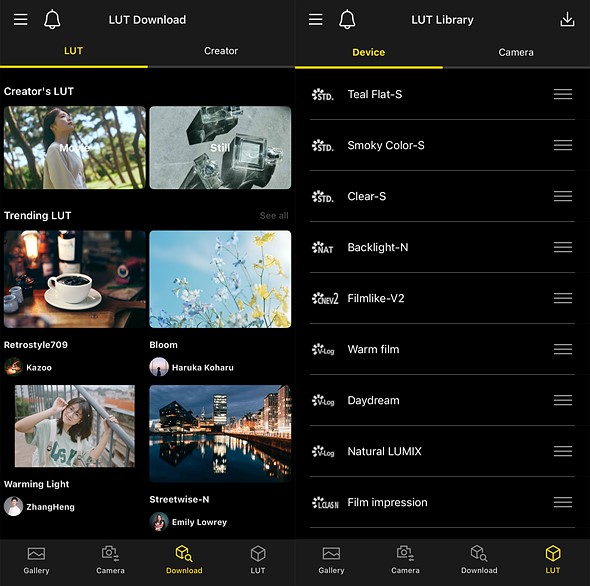Tap reorder handle for Natural LUMIX
Screen dimensions: 590x586
coord(563,451)
